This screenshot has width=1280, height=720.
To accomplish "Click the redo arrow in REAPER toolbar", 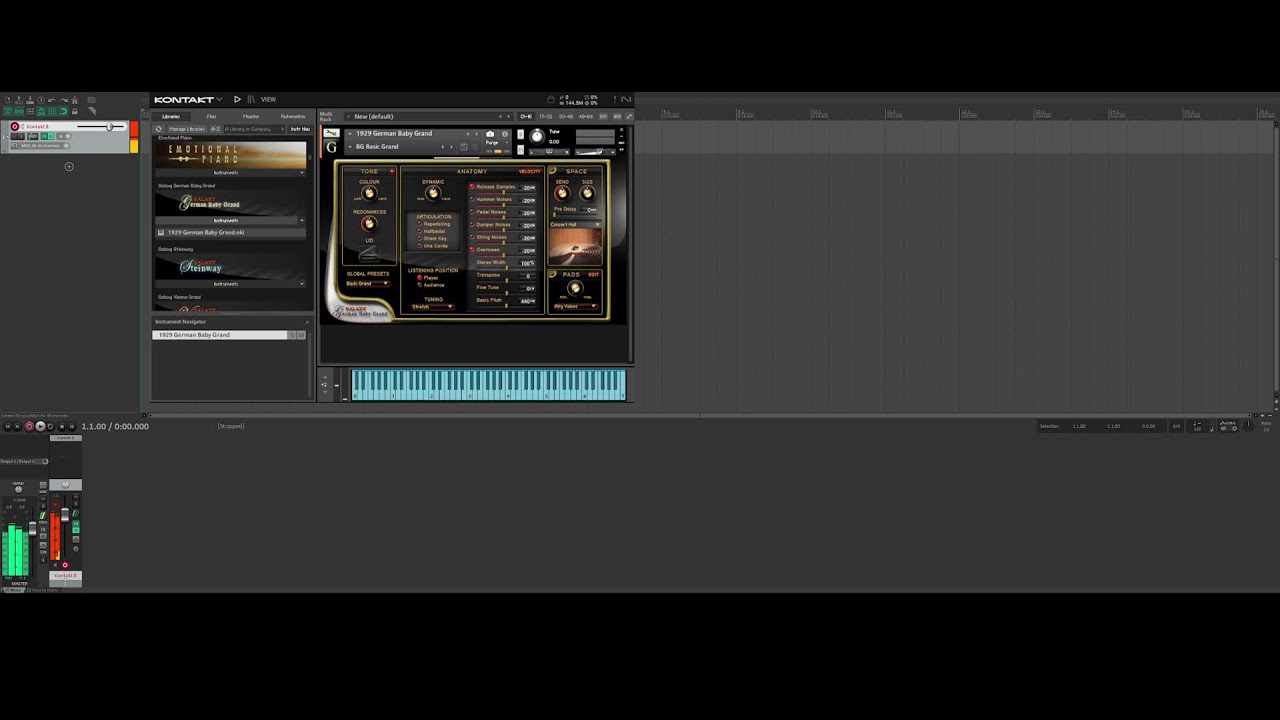I will pyautogui.click(x=63, y=100).
